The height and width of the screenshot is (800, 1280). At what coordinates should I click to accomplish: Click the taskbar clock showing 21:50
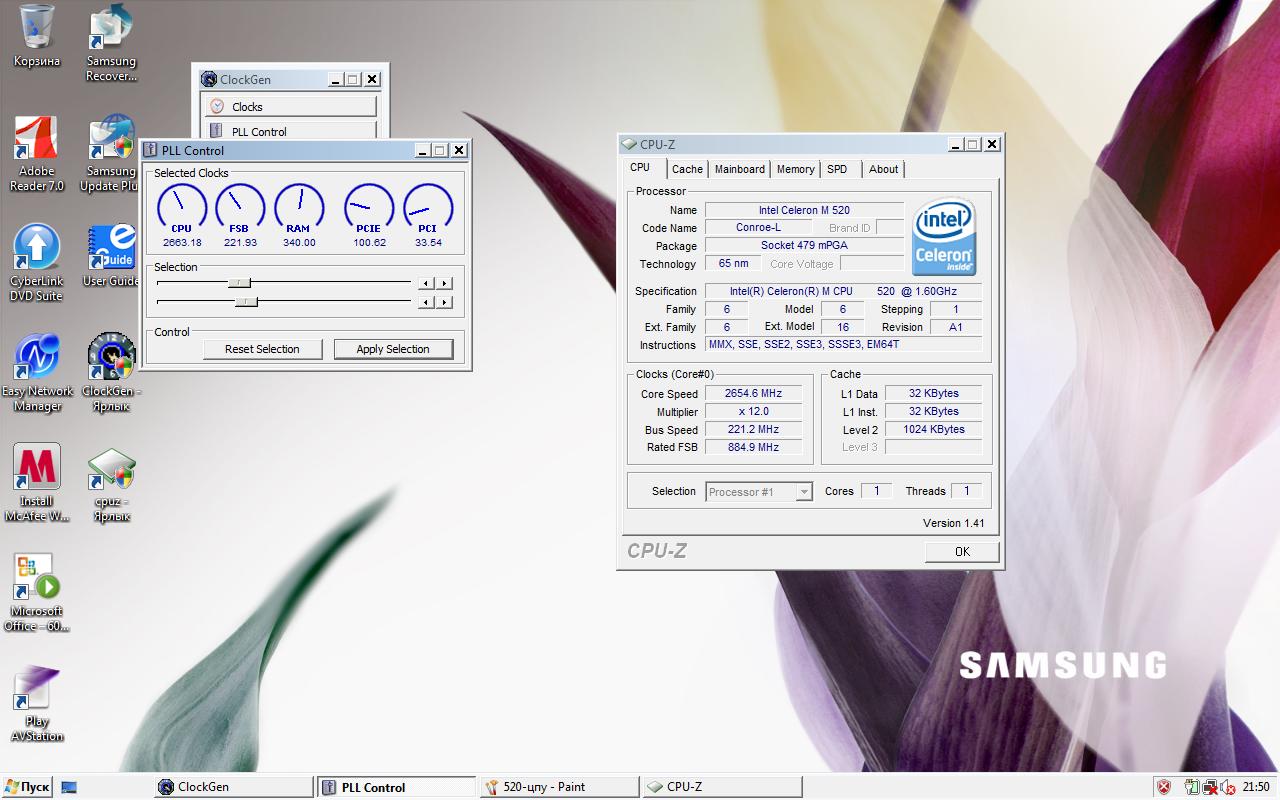[x=1257, y=787]
